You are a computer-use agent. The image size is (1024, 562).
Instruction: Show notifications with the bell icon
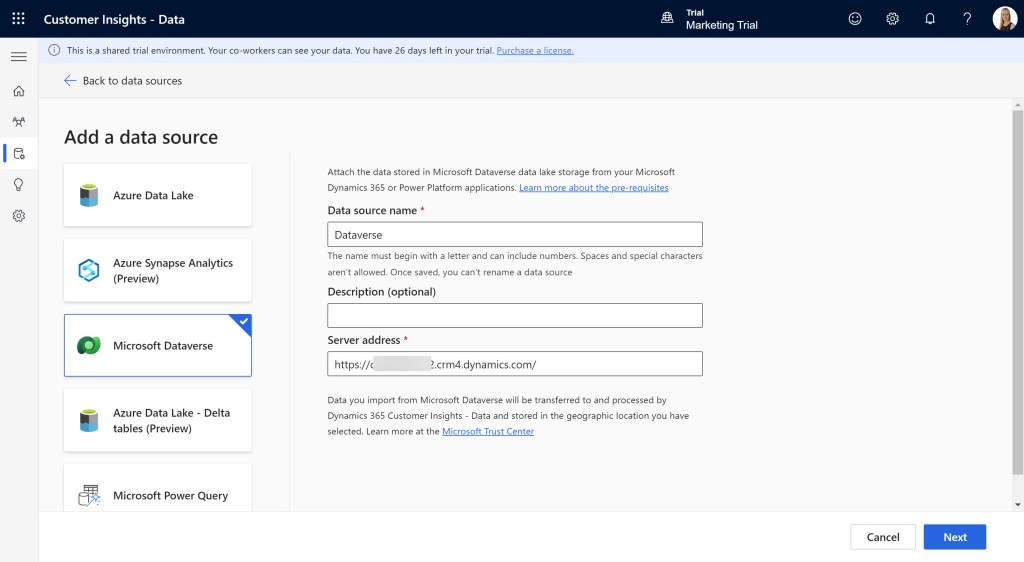coord(930,19)
